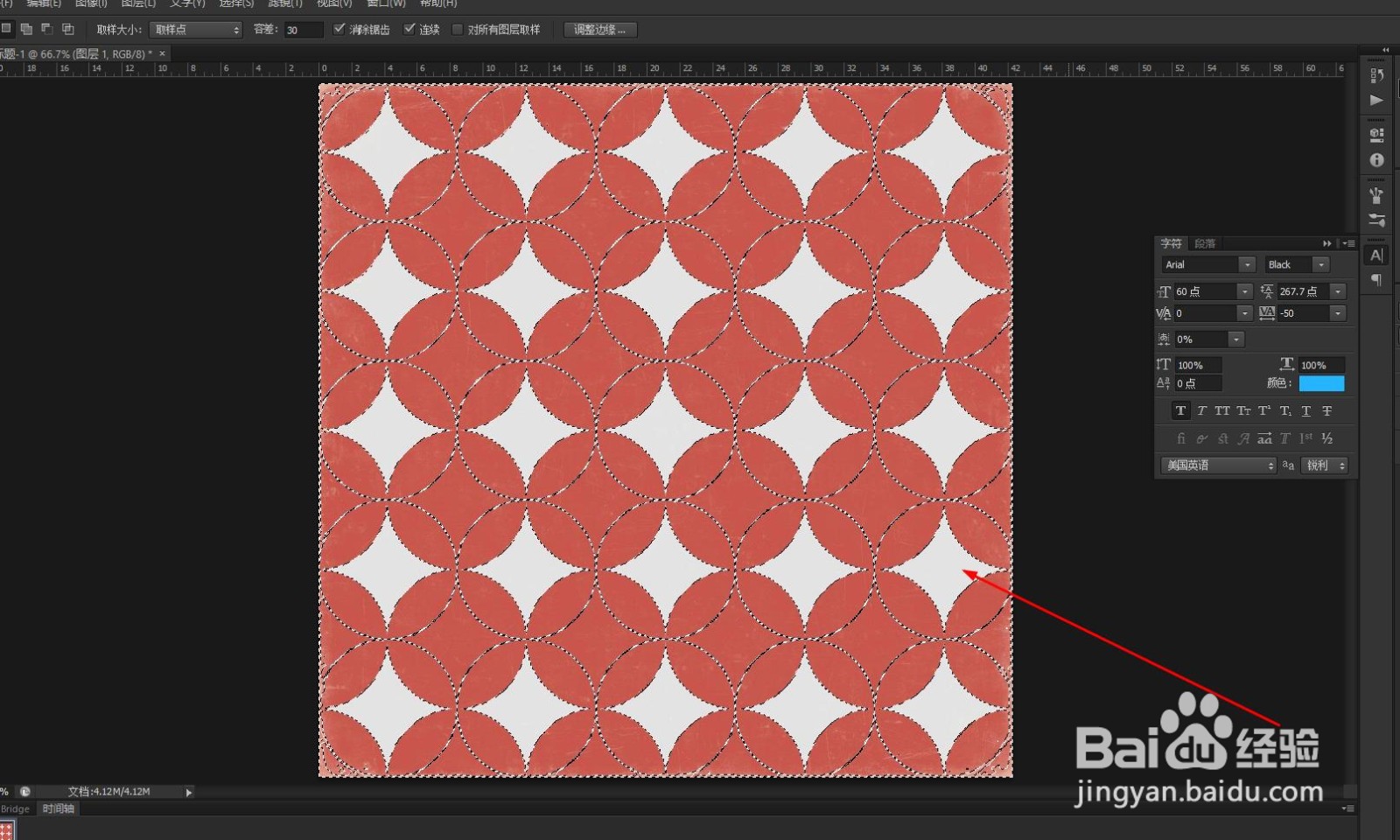Image resolution: width=1400 pixels, height=840 pixels.
Task: Open the 锐利 anti-aliasing method dropdown
Action: point(1324,465)
